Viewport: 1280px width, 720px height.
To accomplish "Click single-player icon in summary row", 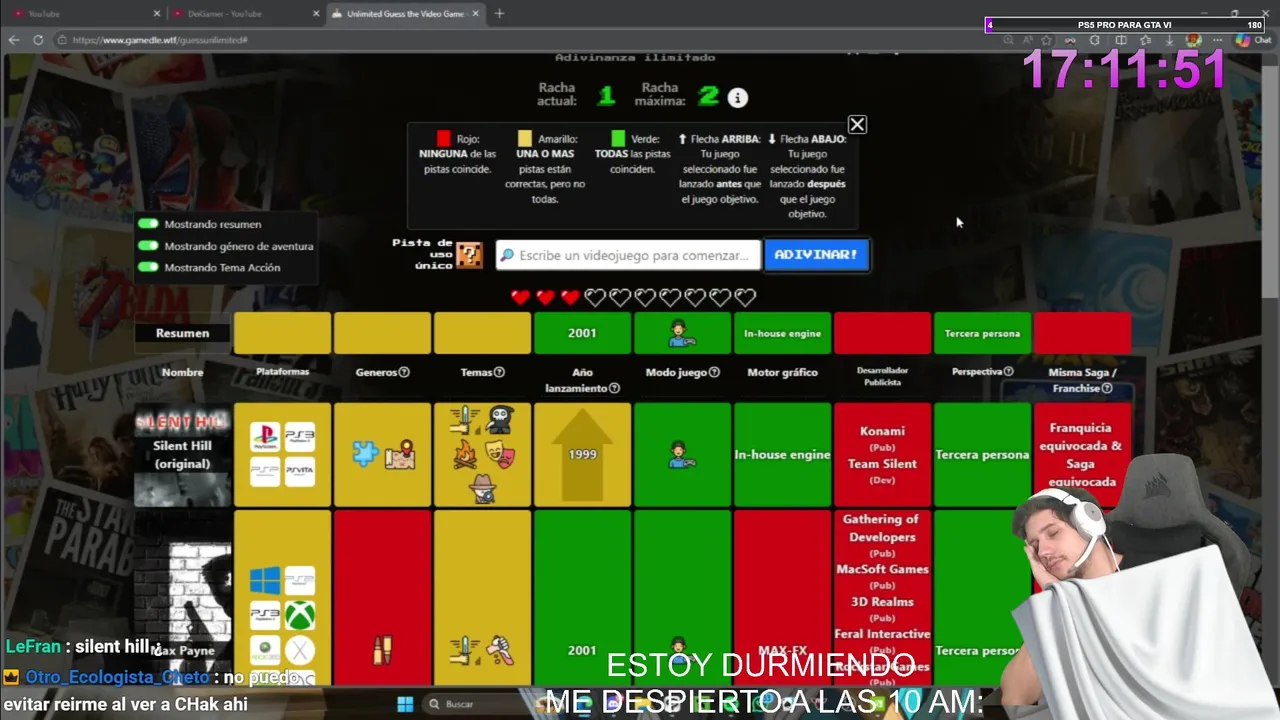I will [x=682, y=333].
